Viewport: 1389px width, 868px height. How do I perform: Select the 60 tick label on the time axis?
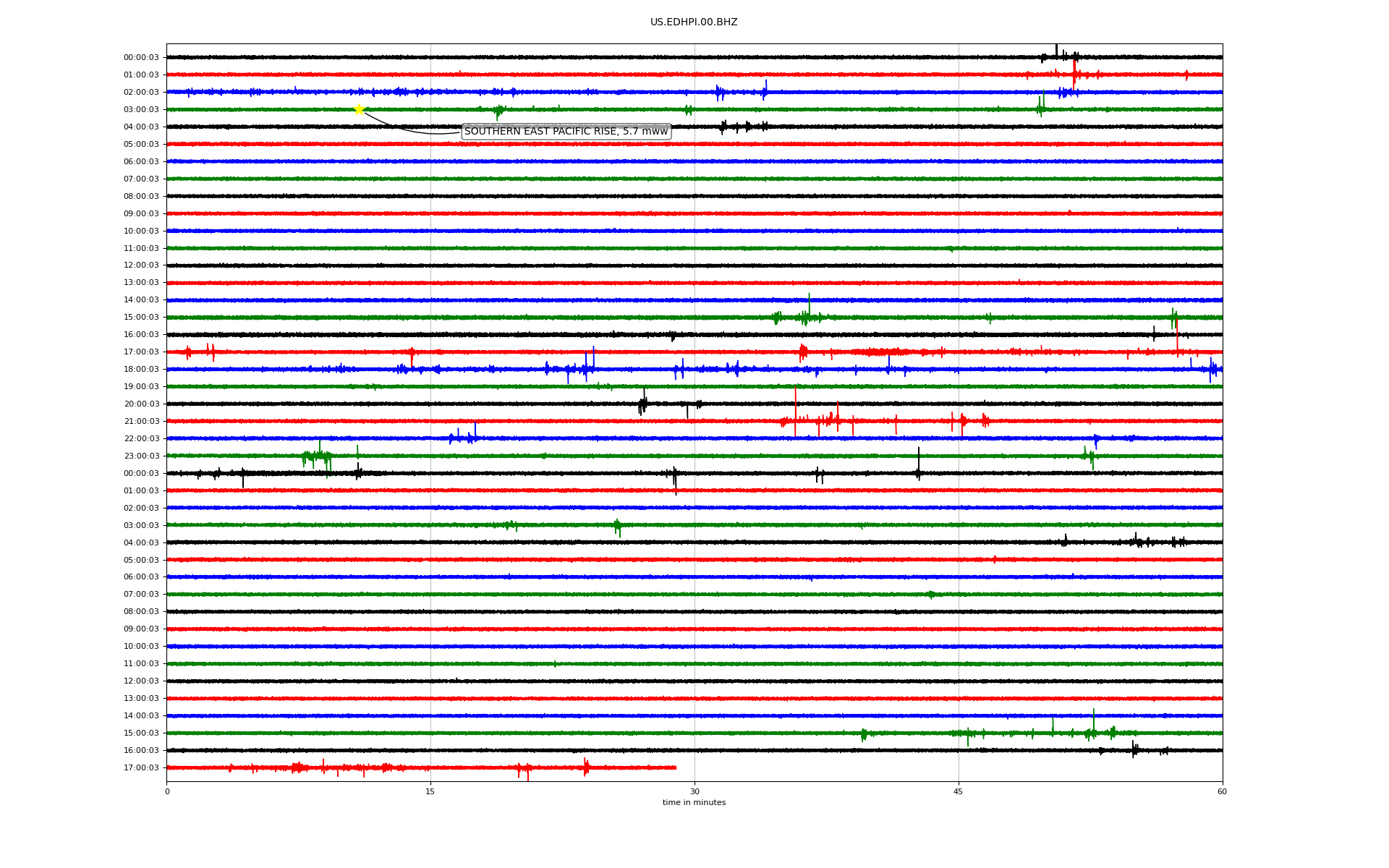(x=1222, y=791)
